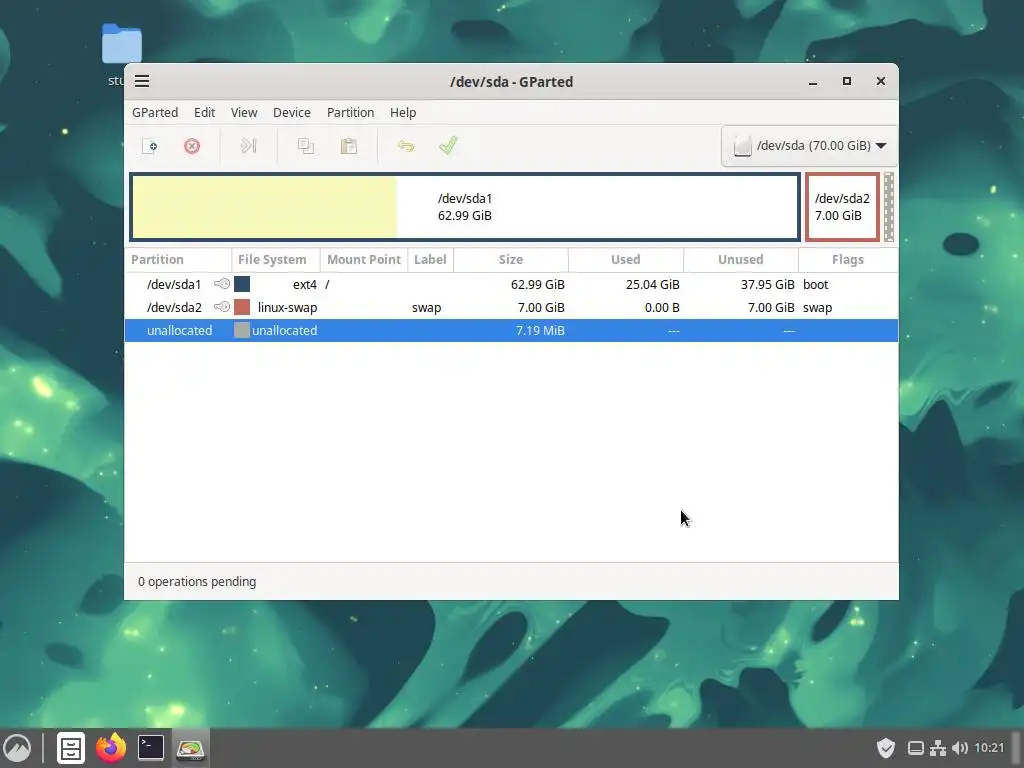This screenshot has height=768, width=1024.
Task: Open the studio folder on desktop
Action: (x=122, y=44)
